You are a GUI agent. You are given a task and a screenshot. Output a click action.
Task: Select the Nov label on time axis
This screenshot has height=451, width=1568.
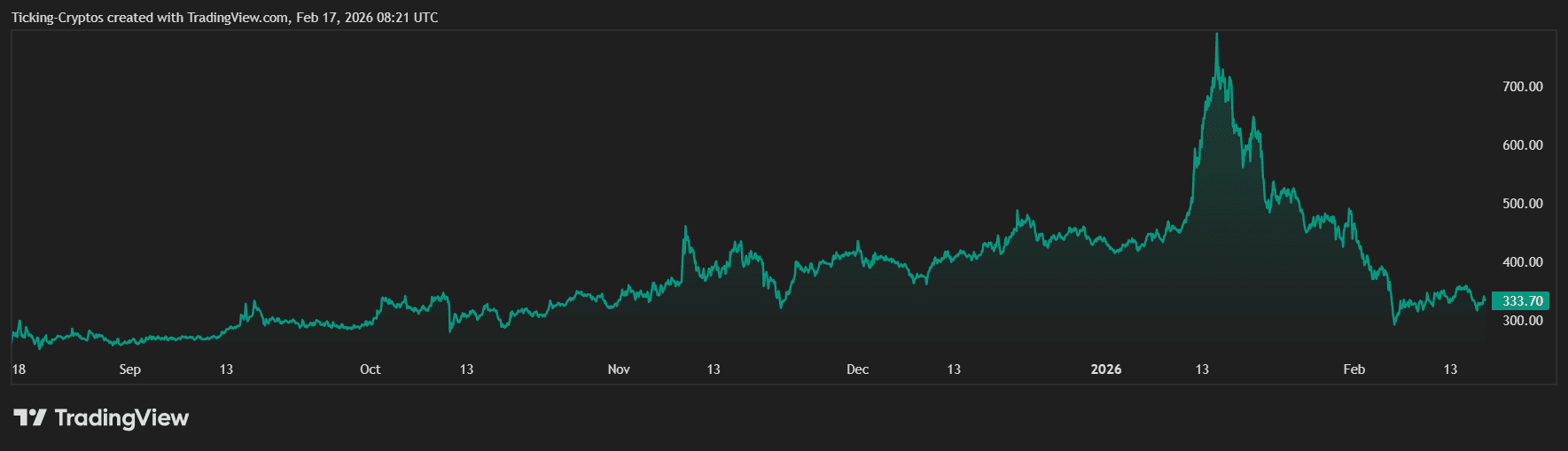[619, 369]
